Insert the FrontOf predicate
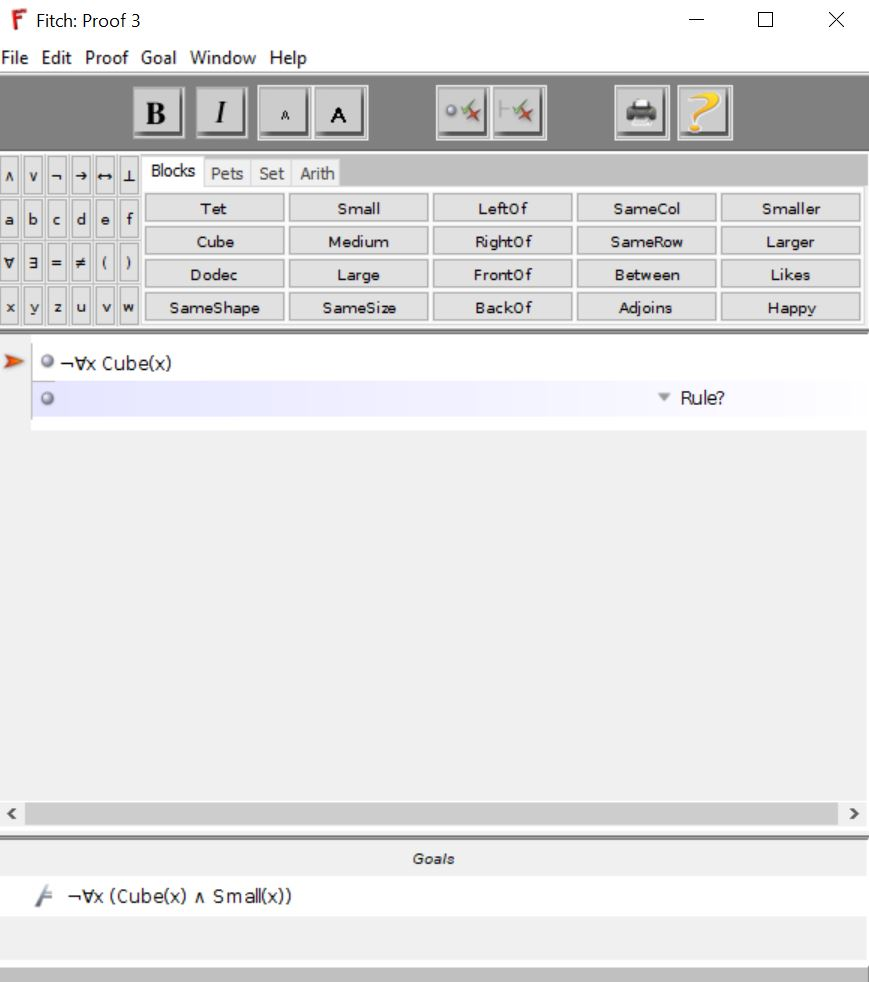 pos(502,274)
